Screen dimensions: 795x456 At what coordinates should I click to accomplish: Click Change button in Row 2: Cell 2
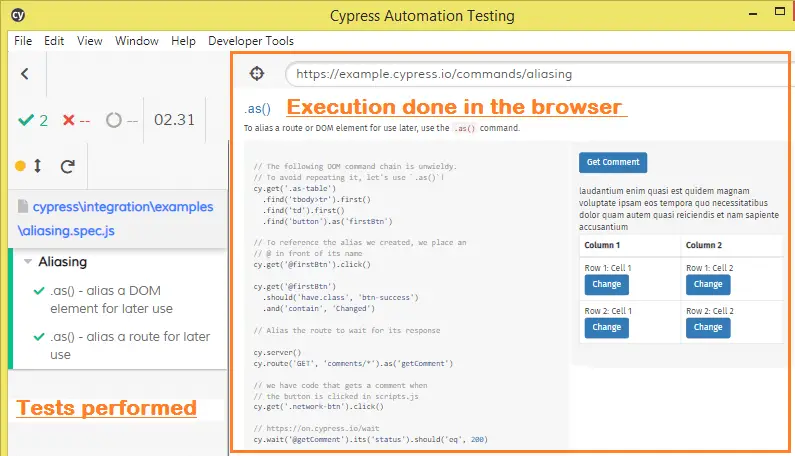click(708, 327)
